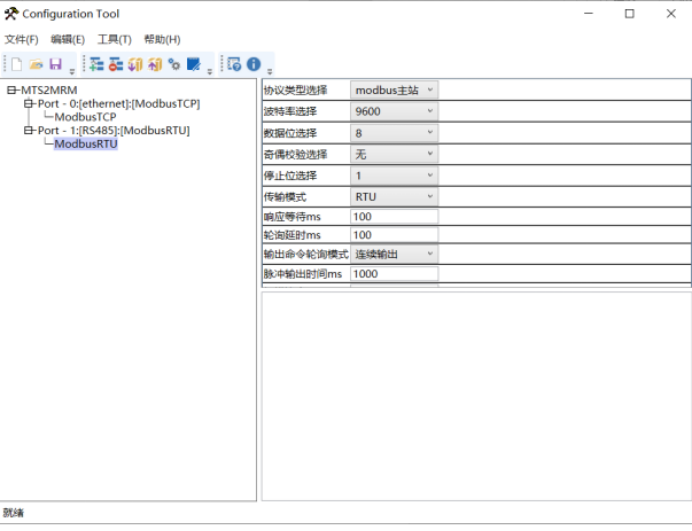Image resolution: width=692 pixels, height=531 pixels.
Task: Click the delete node icon with red minus
Action: [x=116, y=64]
